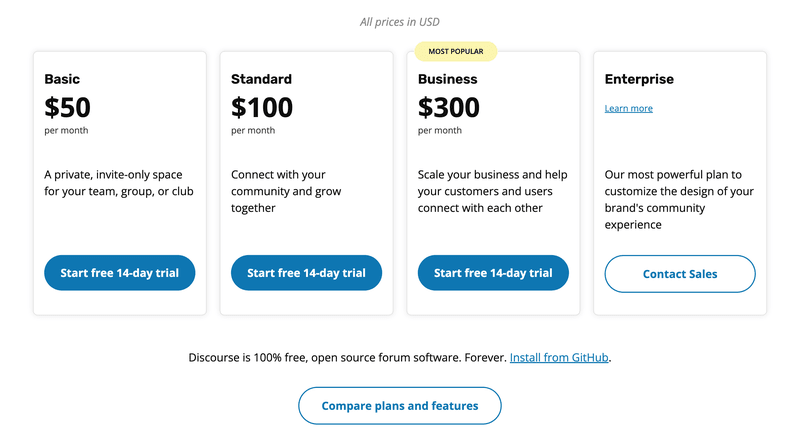Select the Basic plan heading
Viewport: 800px width, 446px height.
coord(62,79)
